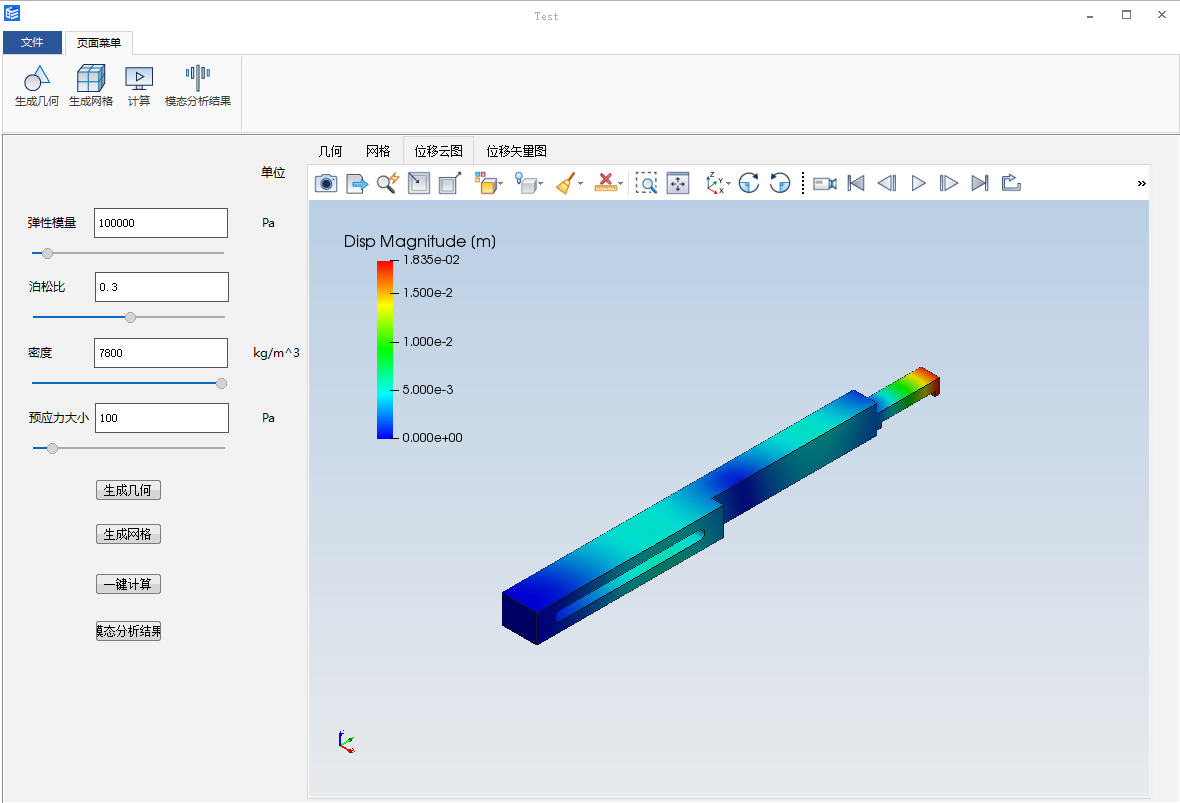Click the application logo icon in title bar

tap(12, 13)
